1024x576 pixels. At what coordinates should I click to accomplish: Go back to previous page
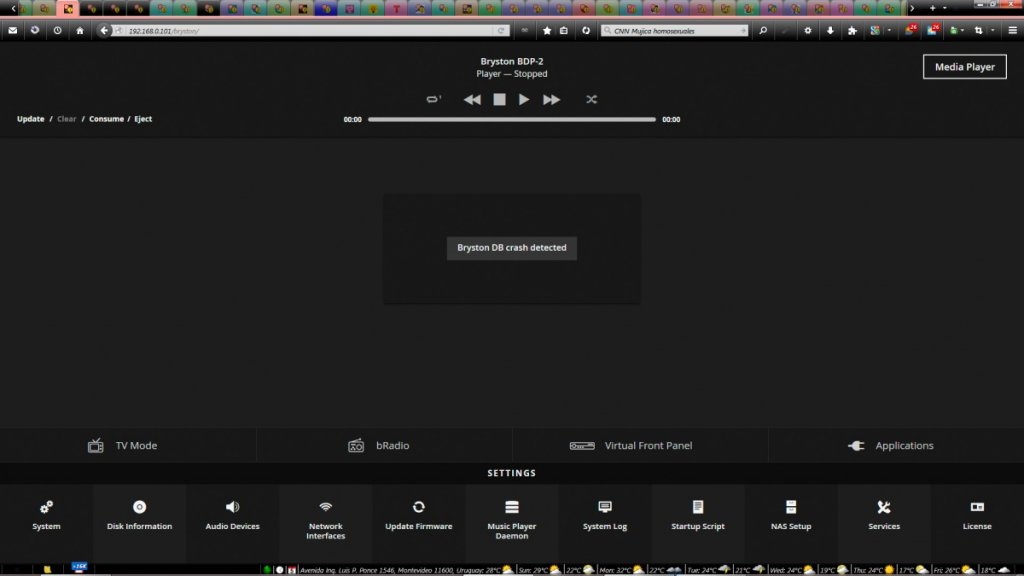point(104,30)
